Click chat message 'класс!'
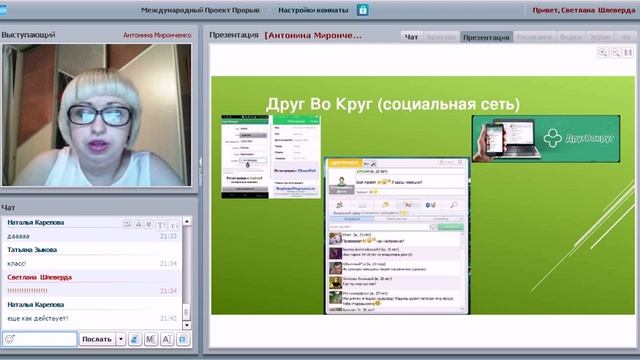The width and height of the screenshot is (640, 360). 17,264
